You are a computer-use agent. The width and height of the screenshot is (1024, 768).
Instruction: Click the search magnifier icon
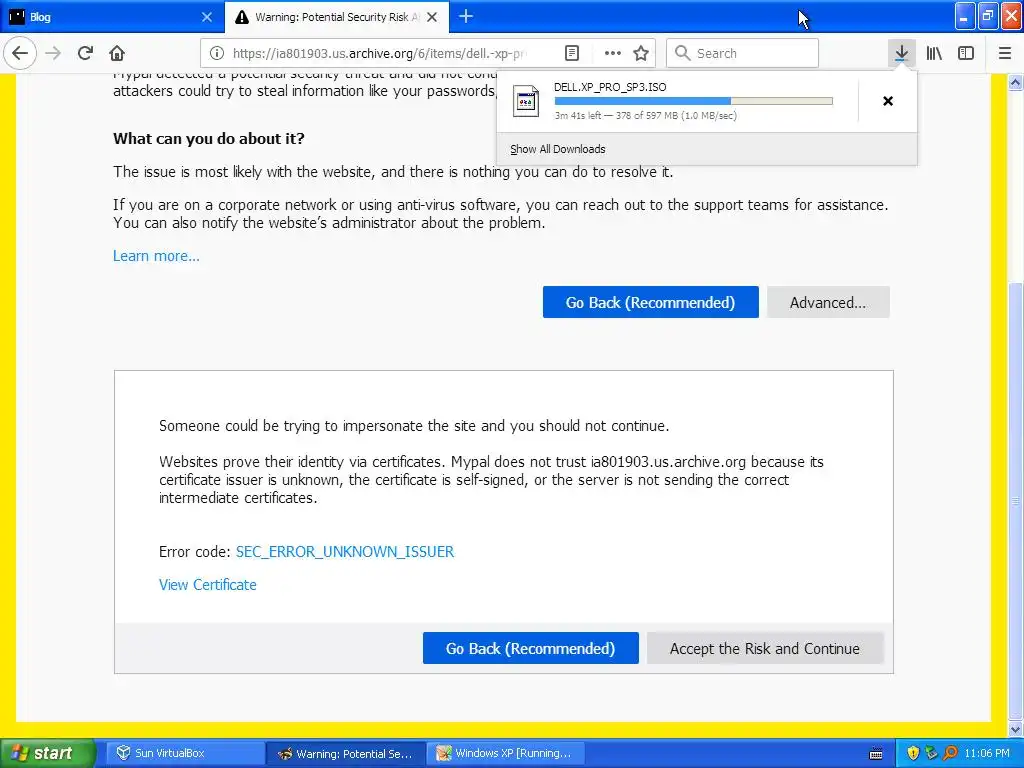click(682, 53)
